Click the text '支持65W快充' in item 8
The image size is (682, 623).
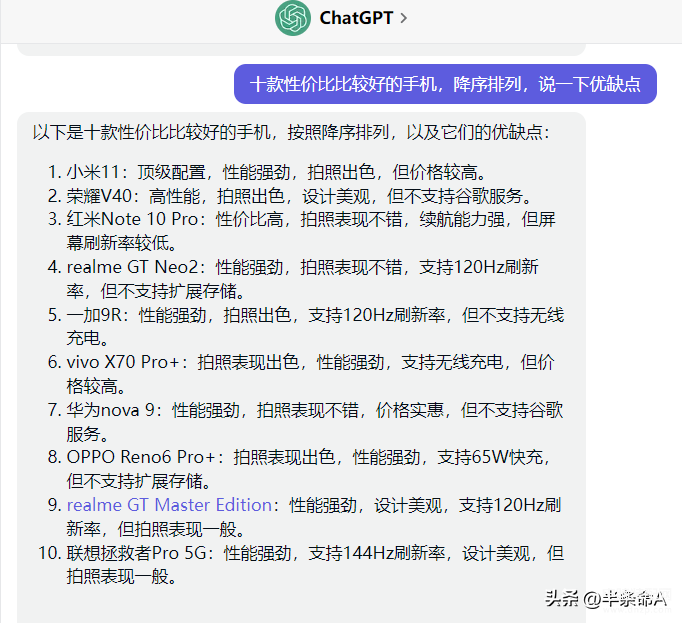point(490,457)
